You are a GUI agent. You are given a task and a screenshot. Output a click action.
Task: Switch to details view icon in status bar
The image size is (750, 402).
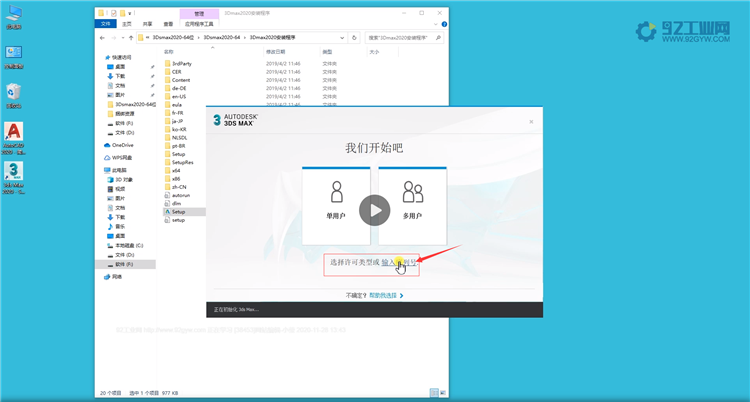433,393
